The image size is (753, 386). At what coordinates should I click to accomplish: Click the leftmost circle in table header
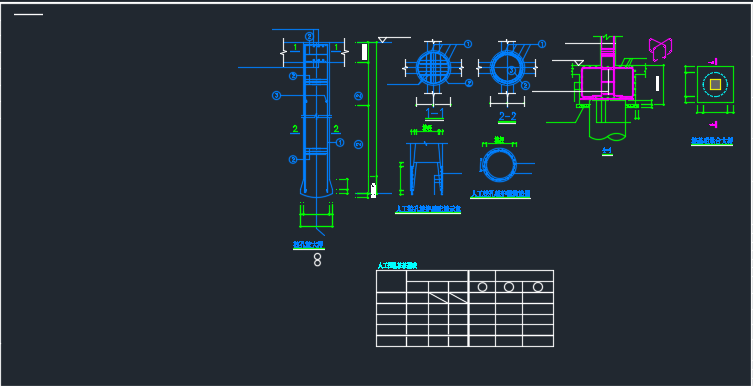[x=483, y=287]
